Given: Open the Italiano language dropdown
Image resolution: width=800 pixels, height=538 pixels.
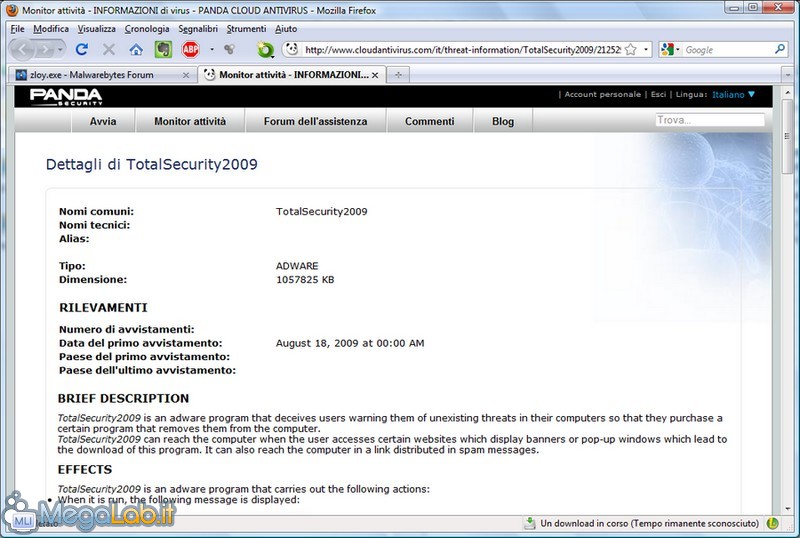Looking at the screenshot, I should [x=734, y=95].
